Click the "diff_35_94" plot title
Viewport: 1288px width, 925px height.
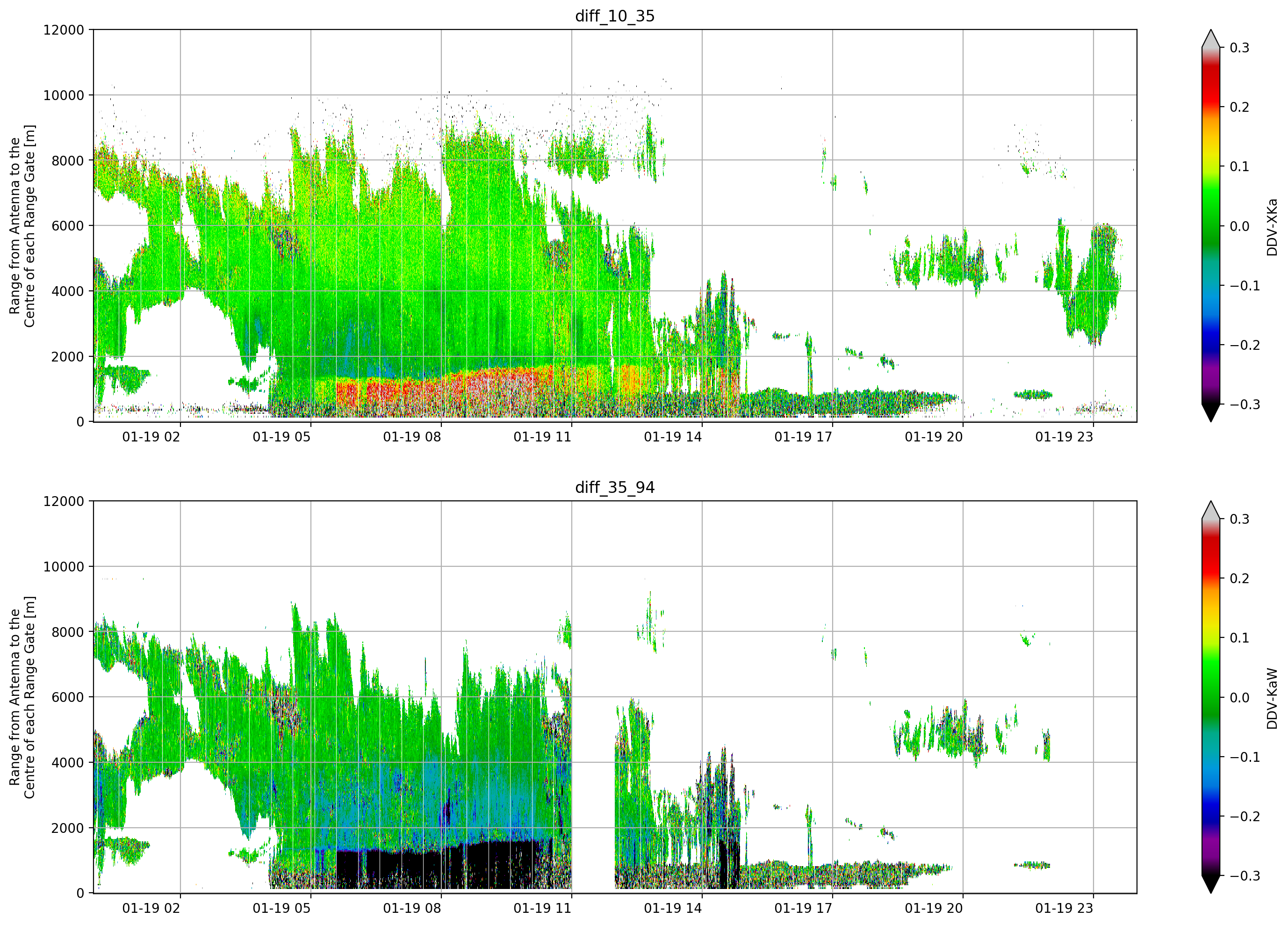click(614, 487)
